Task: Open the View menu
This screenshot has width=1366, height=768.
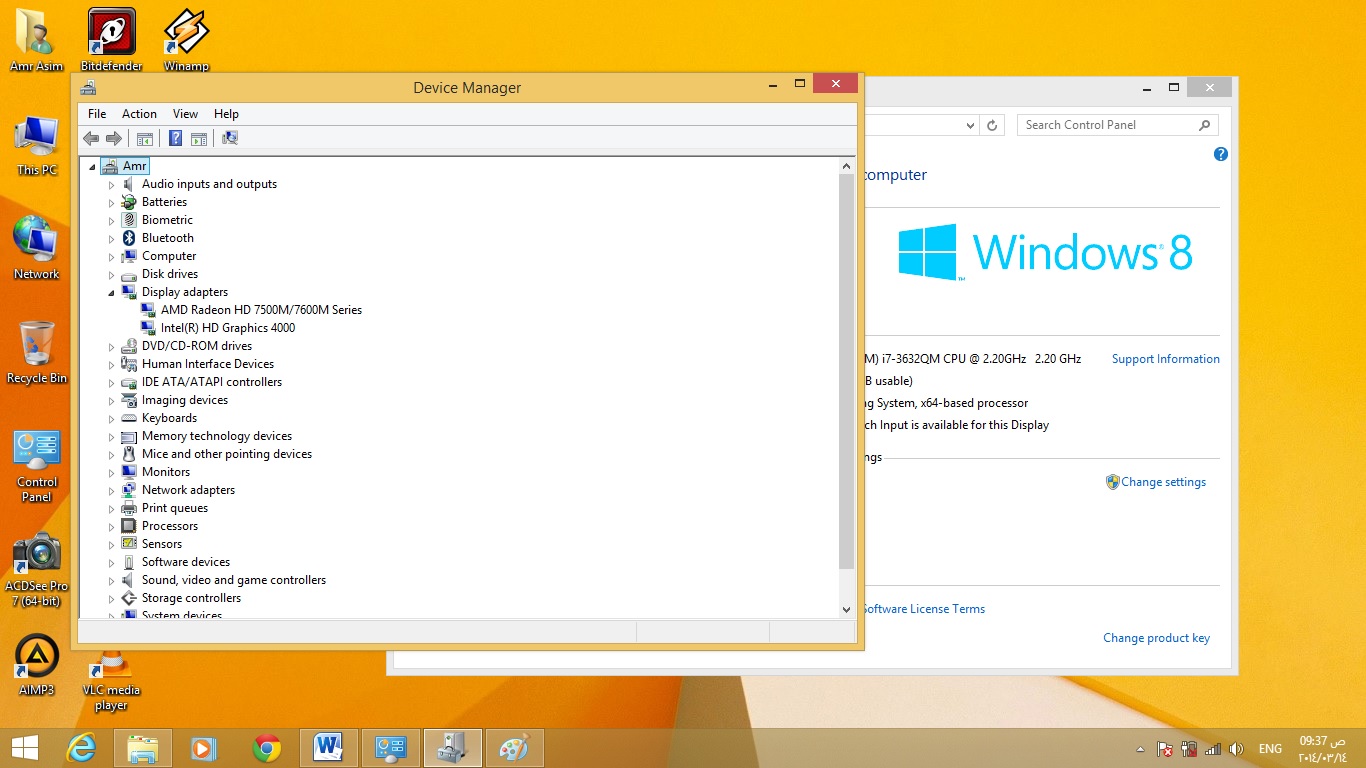Action: click(x=185, y=114)
